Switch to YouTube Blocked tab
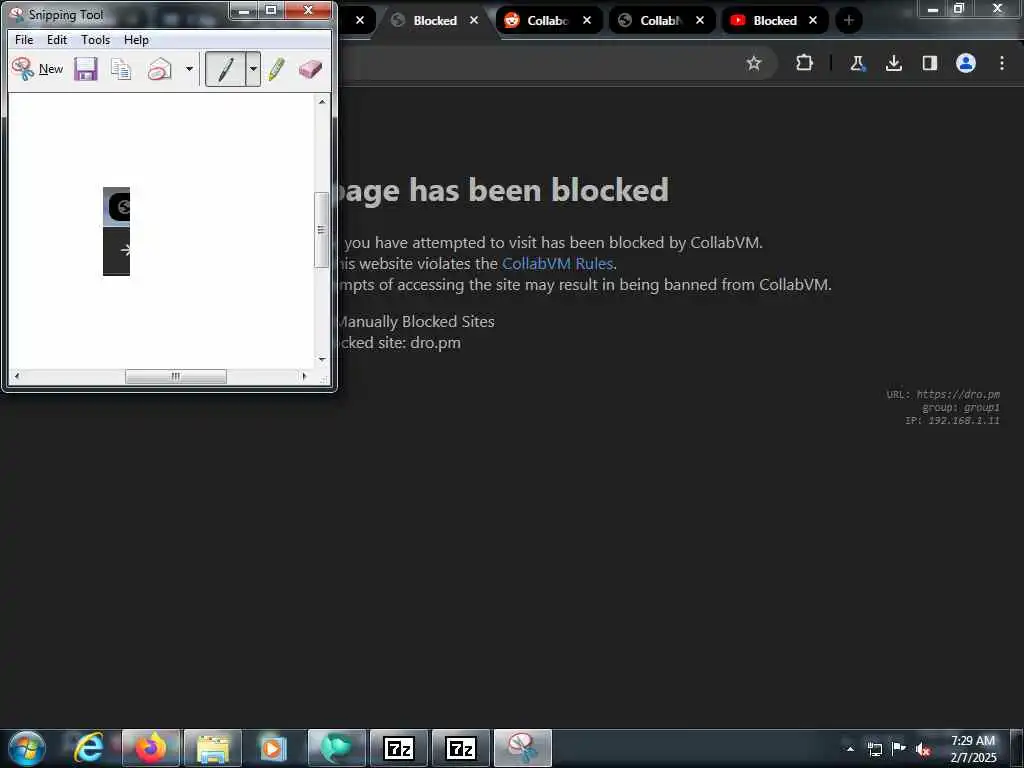Viewport: 1024px width, 768px height. [x=773, y=21]
